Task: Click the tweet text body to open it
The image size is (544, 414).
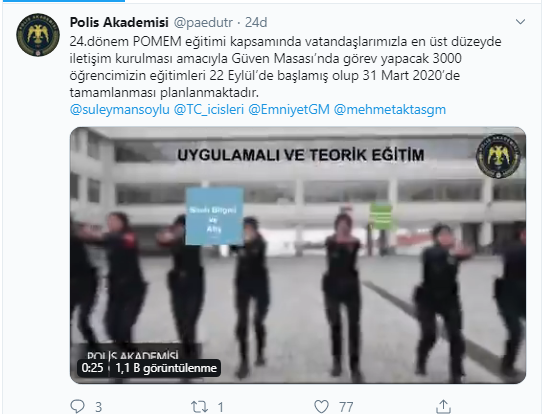Action: tap(285, 67)
